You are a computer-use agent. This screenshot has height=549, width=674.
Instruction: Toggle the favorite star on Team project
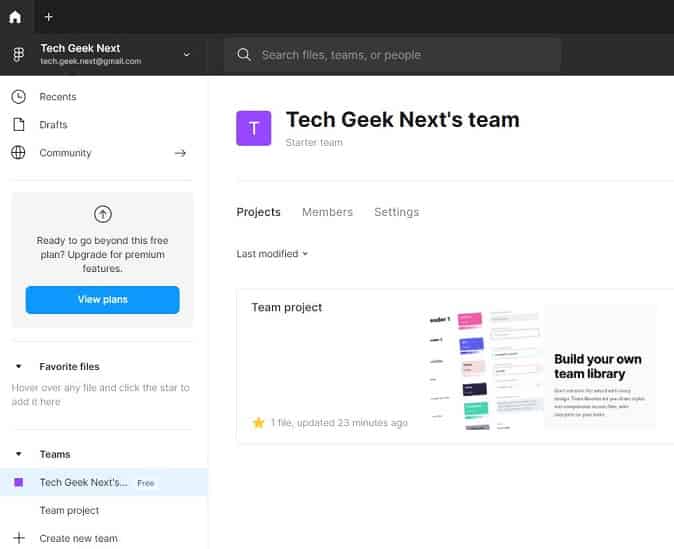pos(258,423)
